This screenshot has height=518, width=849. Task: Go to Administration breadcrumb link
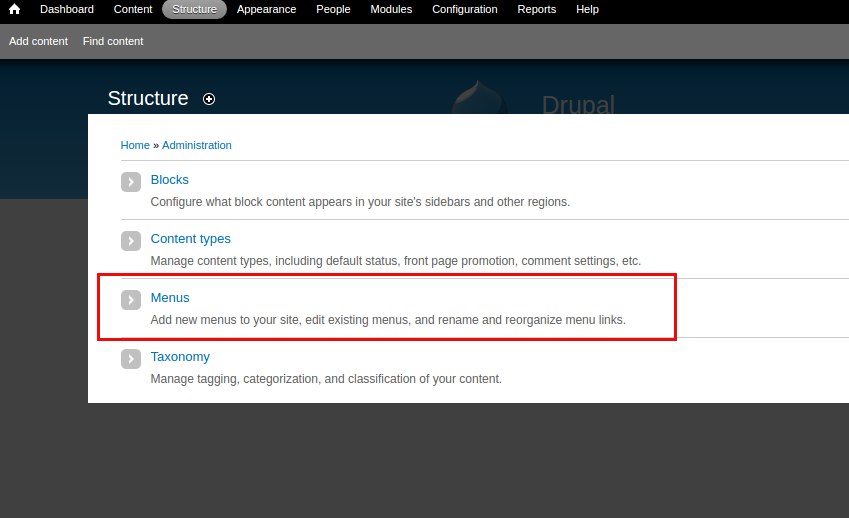click(197, 145)
